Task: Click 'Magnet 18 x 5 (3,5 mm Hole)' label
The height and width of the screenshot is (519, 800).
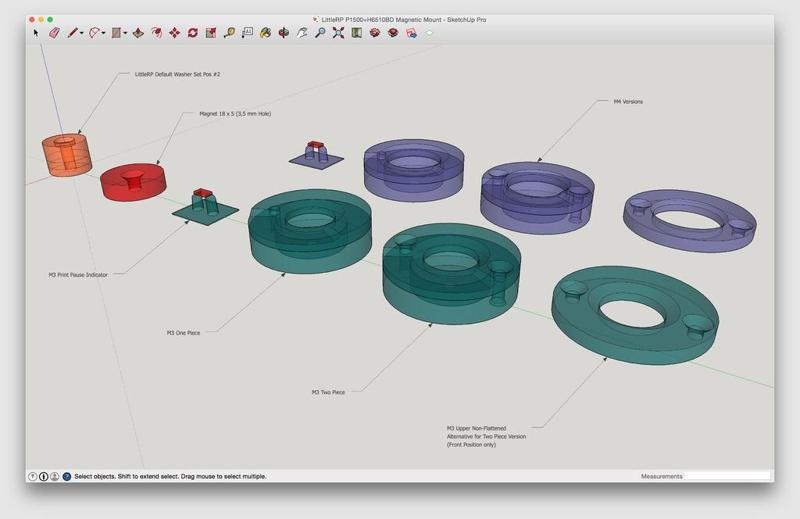Action: (235, 114)
